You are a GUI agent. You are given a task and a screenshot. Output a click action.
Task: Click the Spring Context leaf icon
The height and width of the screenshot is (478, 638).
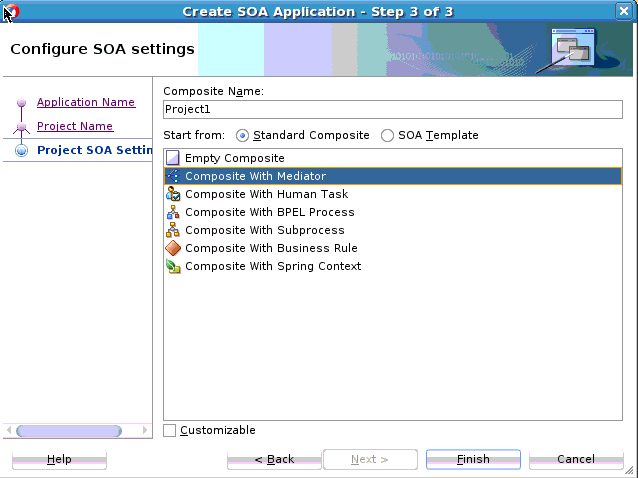point(173,266)
